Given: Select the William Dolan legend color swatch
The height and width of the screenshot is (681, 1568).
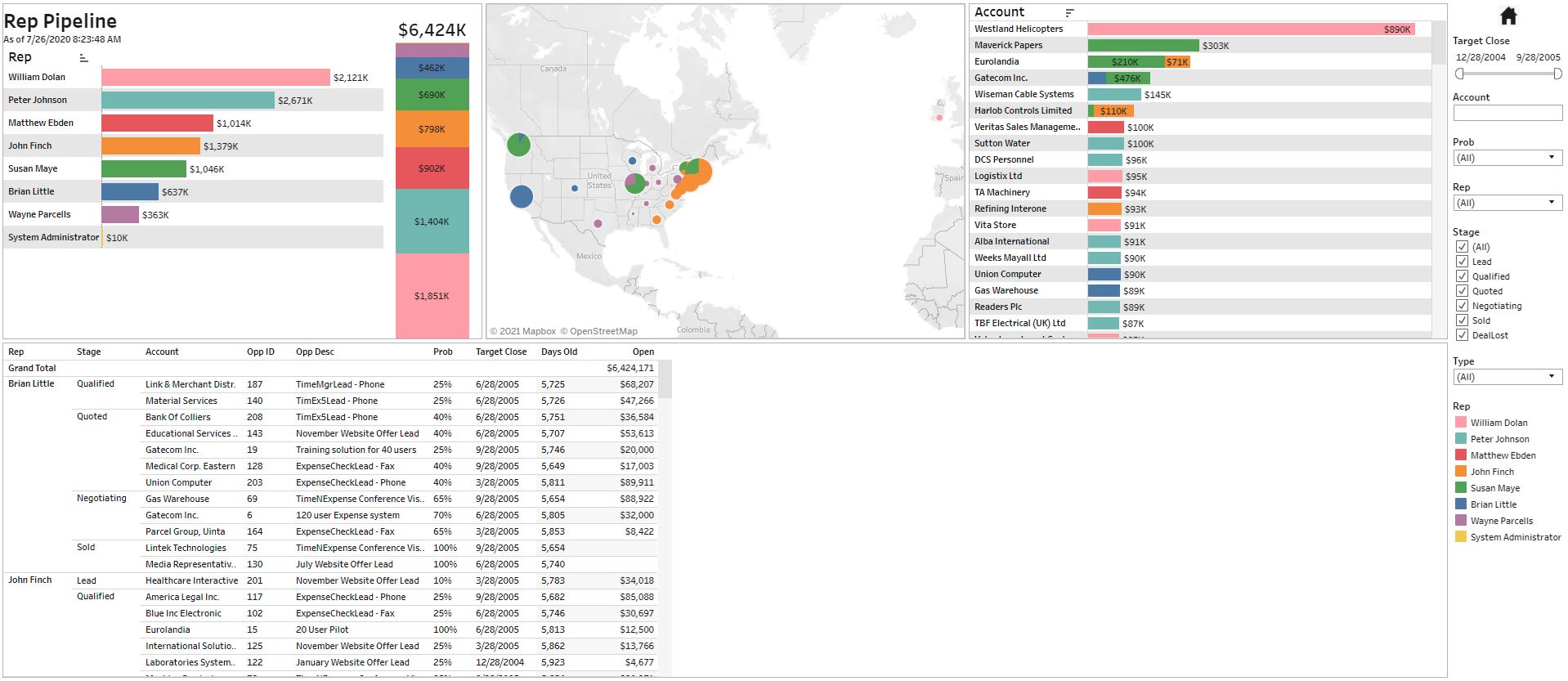Looking at the screenshot, I should (x=1461, y=423).
